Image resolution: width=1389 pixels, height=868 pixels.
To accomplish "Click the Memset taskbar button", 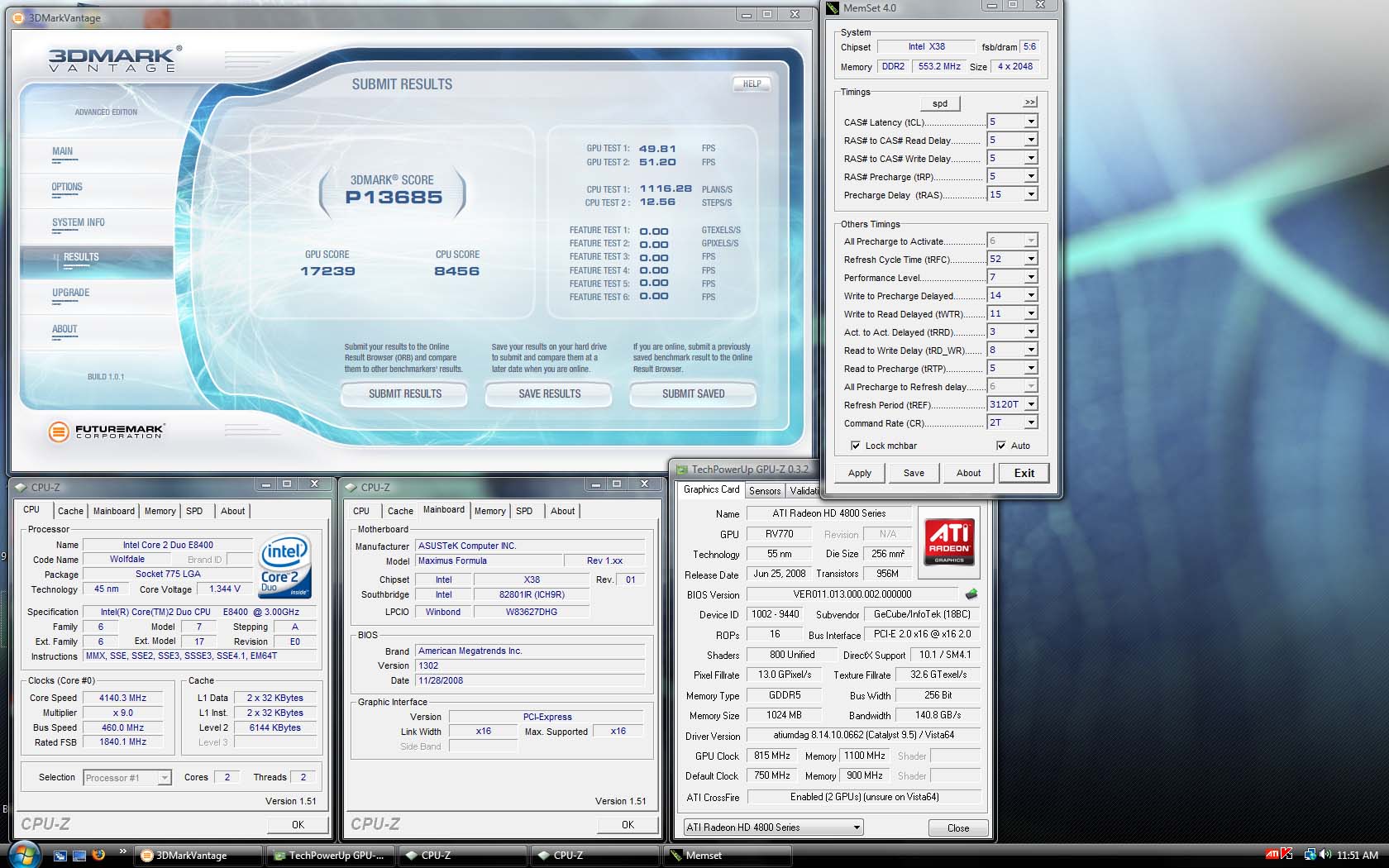I will (x=728, y=856).
